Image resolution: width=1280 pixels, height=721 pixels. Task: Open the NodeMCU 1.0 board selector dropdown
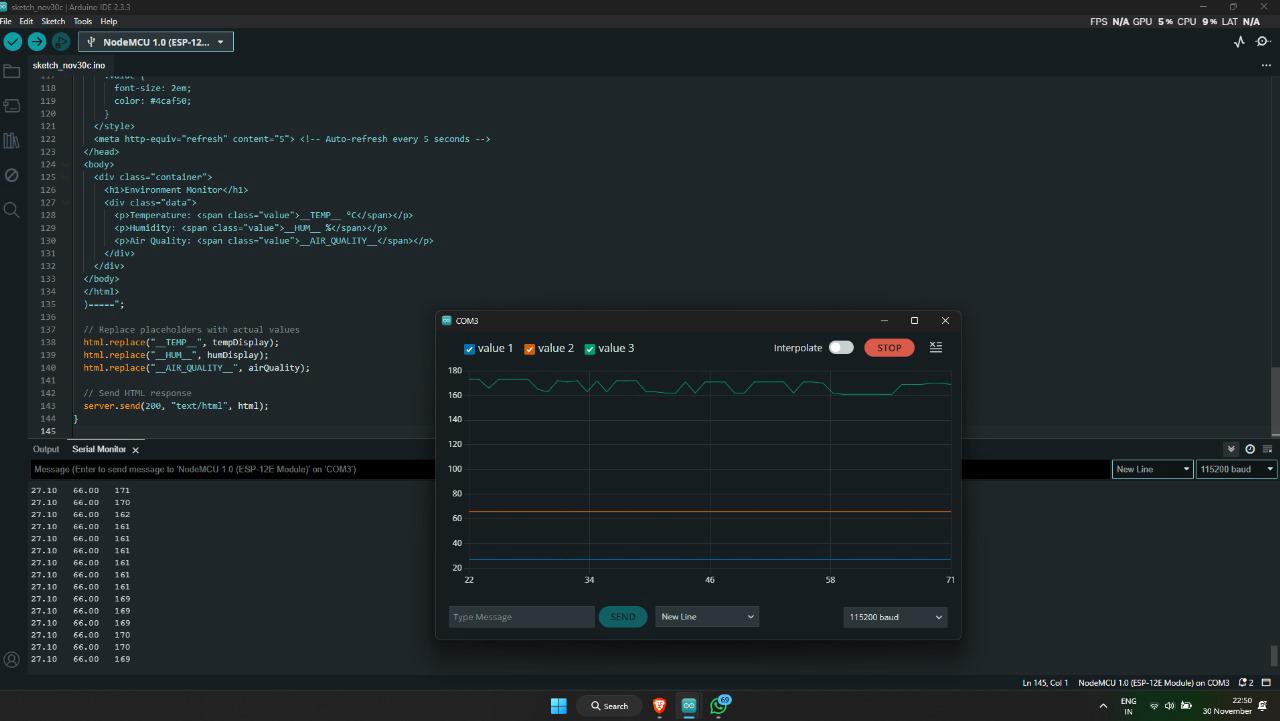point(156,42)
